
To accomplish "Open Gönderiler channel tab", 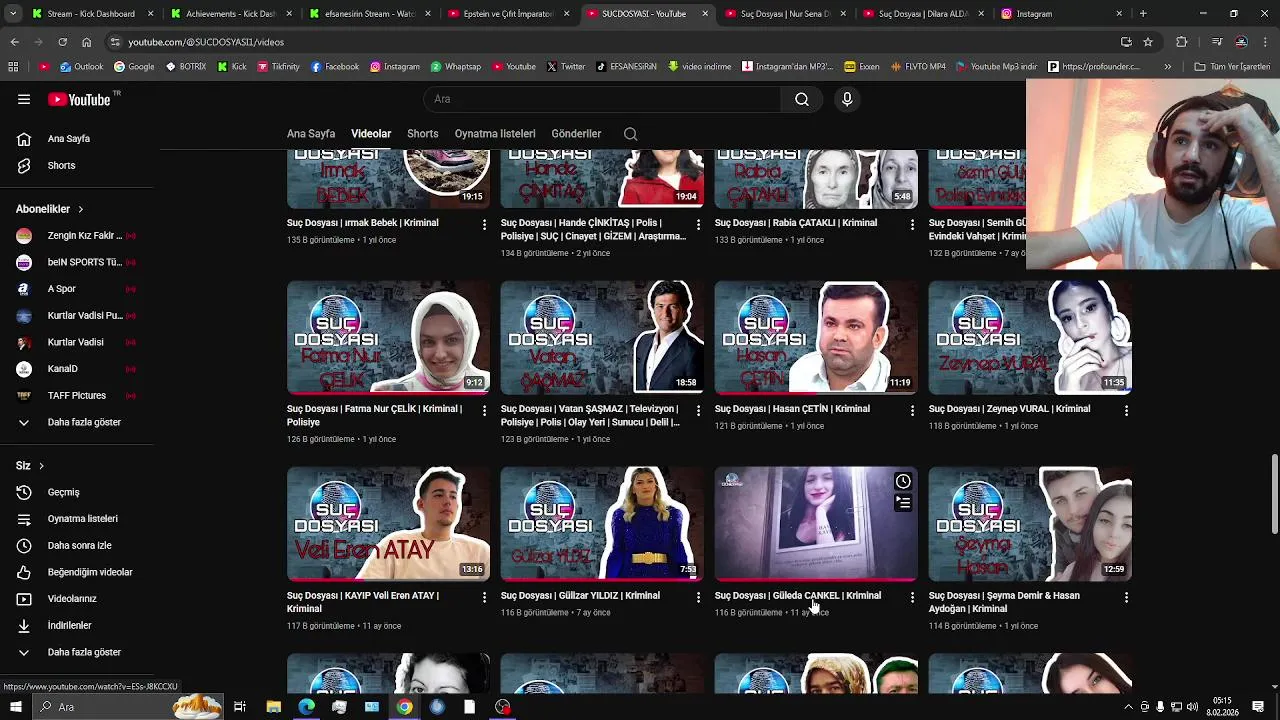I will [x=576, y=134].
